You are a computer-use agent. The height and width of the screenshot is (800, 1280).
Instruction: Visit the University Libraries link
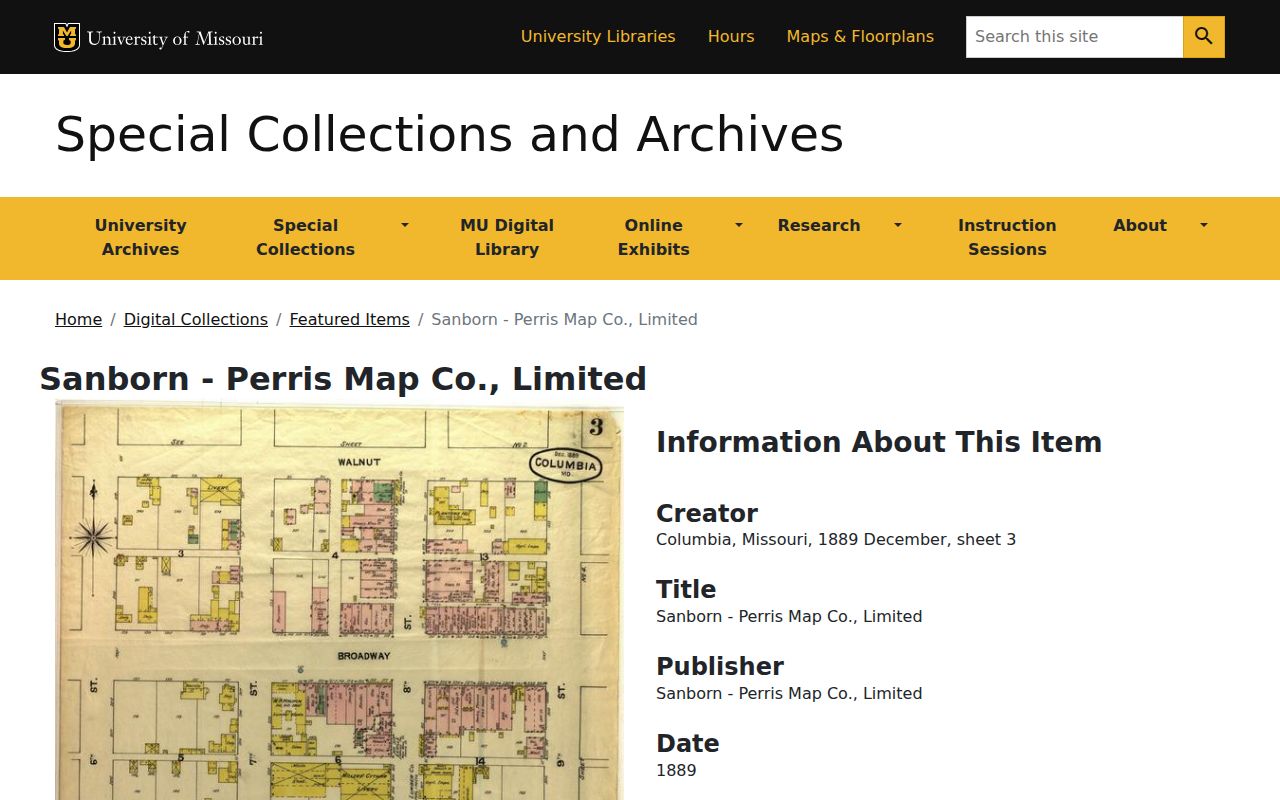pos(598,37)
